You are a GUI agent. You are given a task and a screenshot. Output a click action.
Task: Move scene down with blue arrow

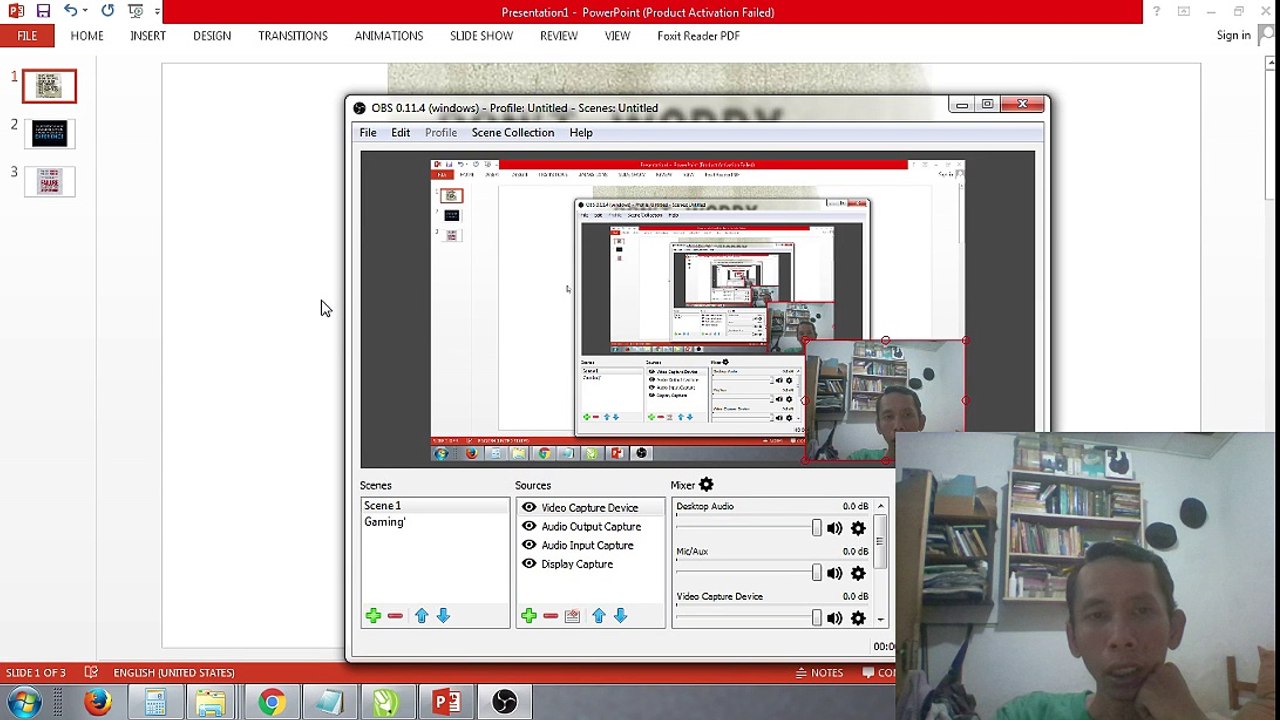tap(443, 616)
